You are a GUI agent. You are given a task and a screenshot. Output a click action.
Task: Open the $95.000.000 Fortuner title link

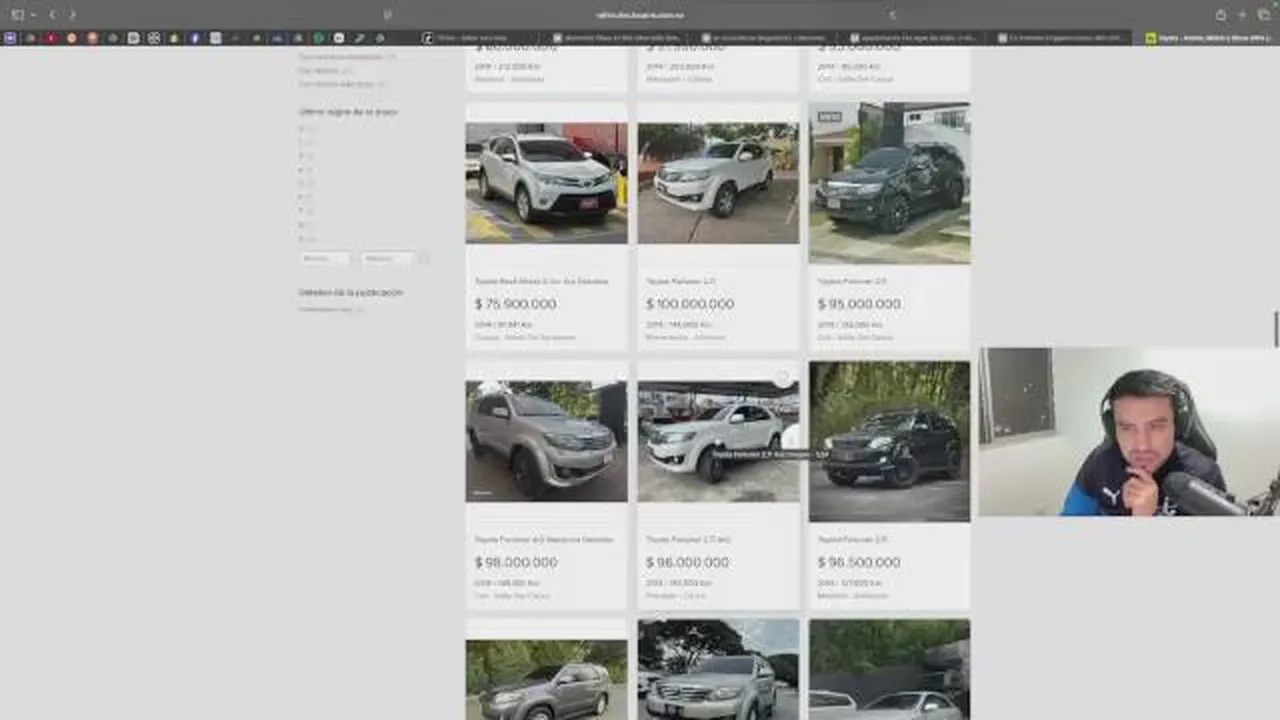tap(852, 282)
